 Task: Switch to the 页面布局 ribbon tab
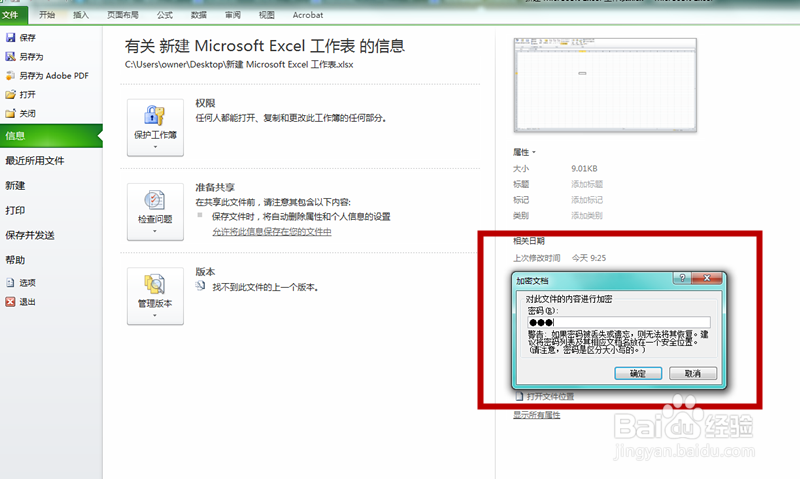click(x=122, y=15)
